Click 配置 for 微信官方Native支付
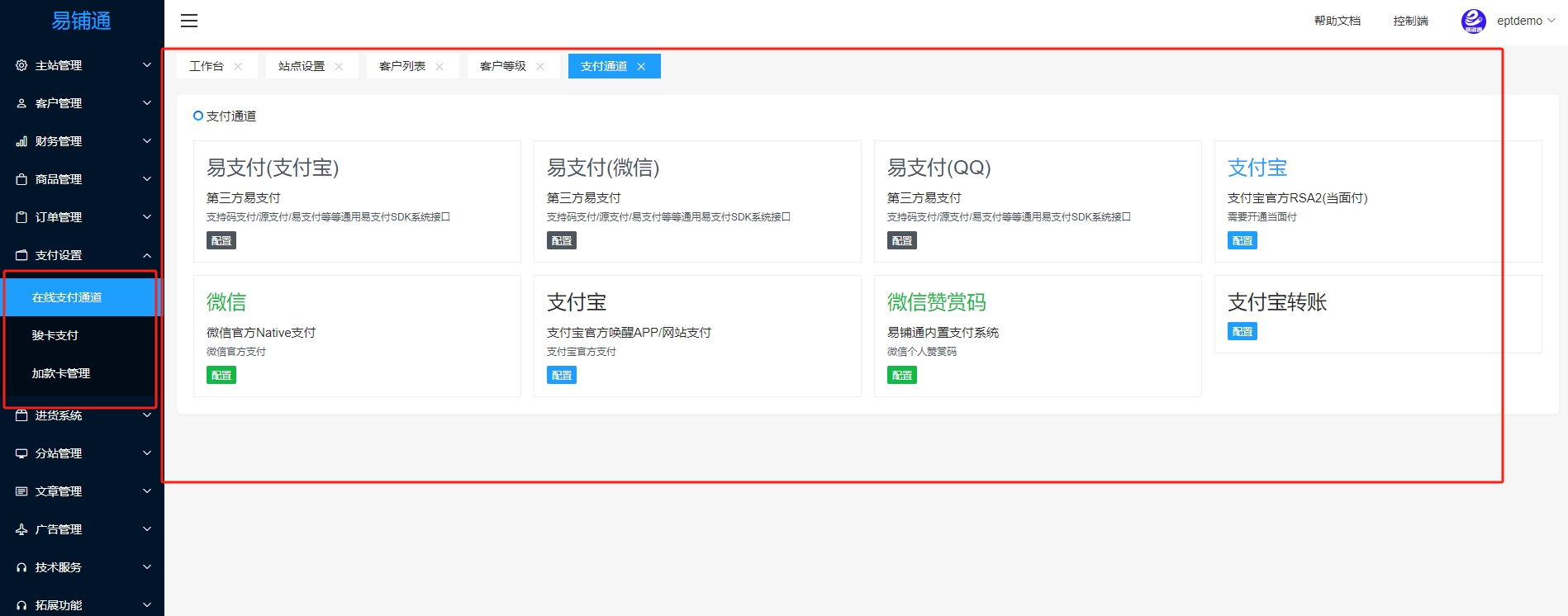Image resolution: width=1568 pixels, height=616 pixels. click(221, 375)
